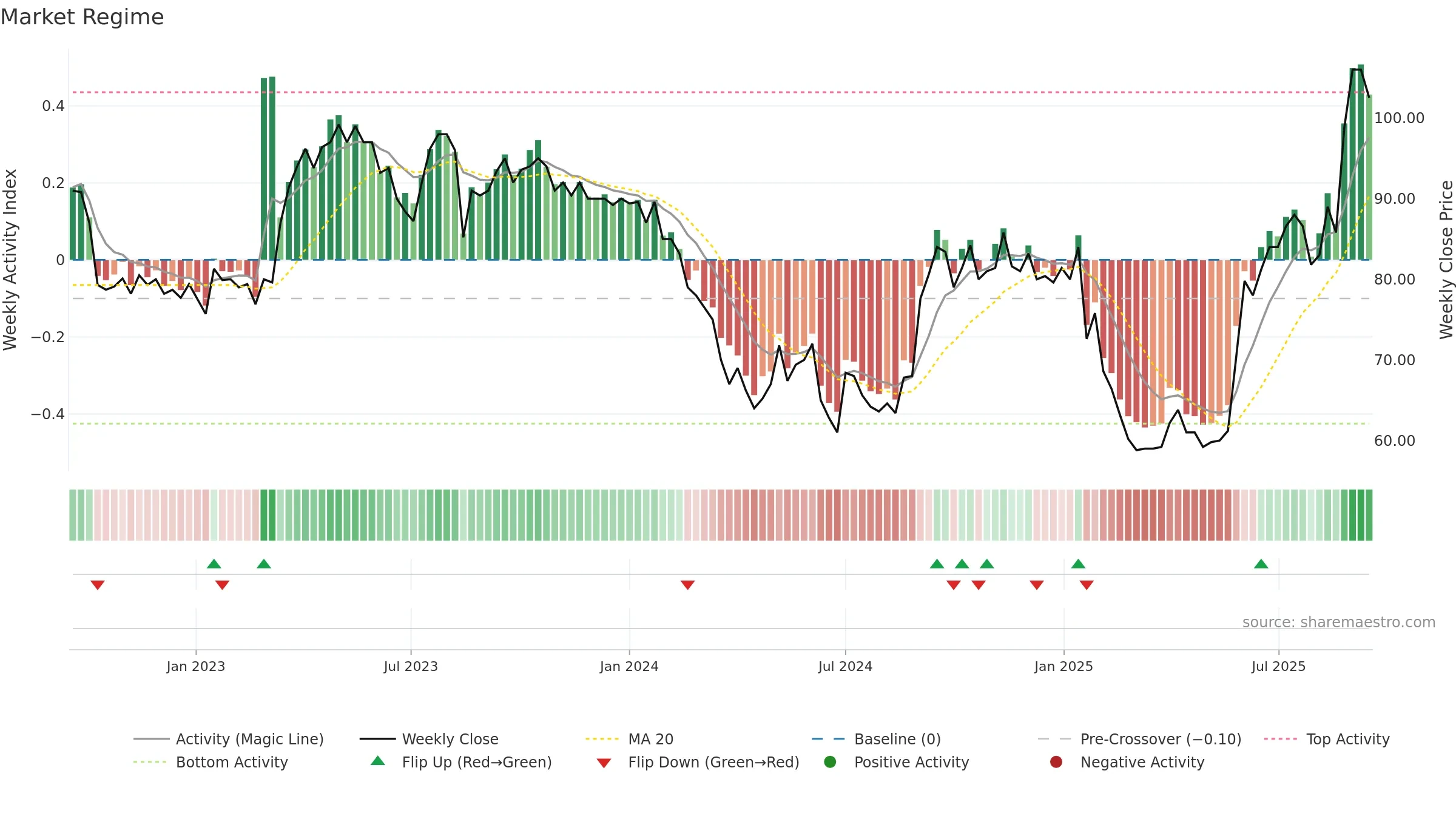Click the 100.00 price axis value
This screenshot has height=819, width=1456.
point(1399,118)
